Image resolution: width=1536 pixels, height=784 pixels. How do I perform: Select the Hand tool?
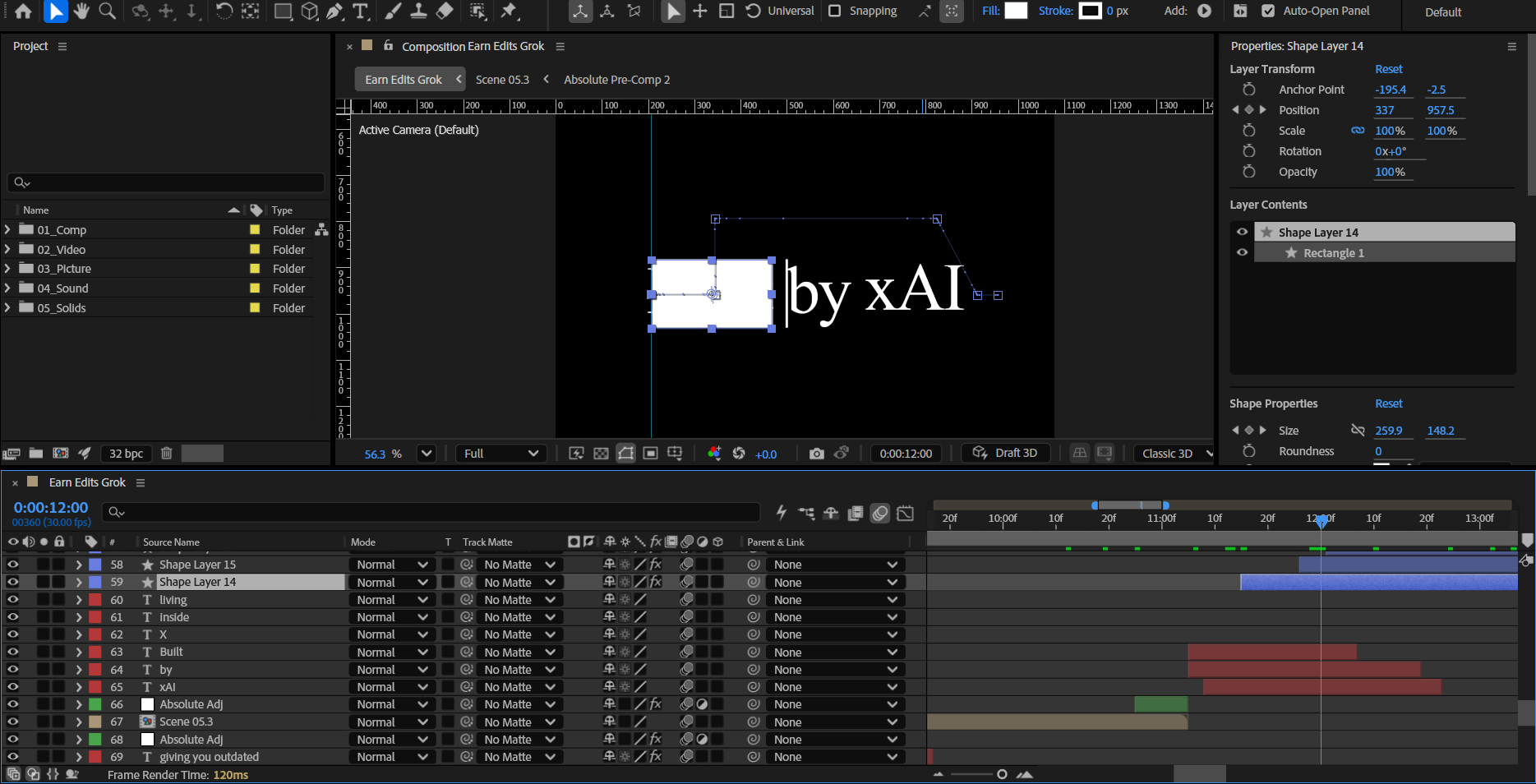point(81,11)
